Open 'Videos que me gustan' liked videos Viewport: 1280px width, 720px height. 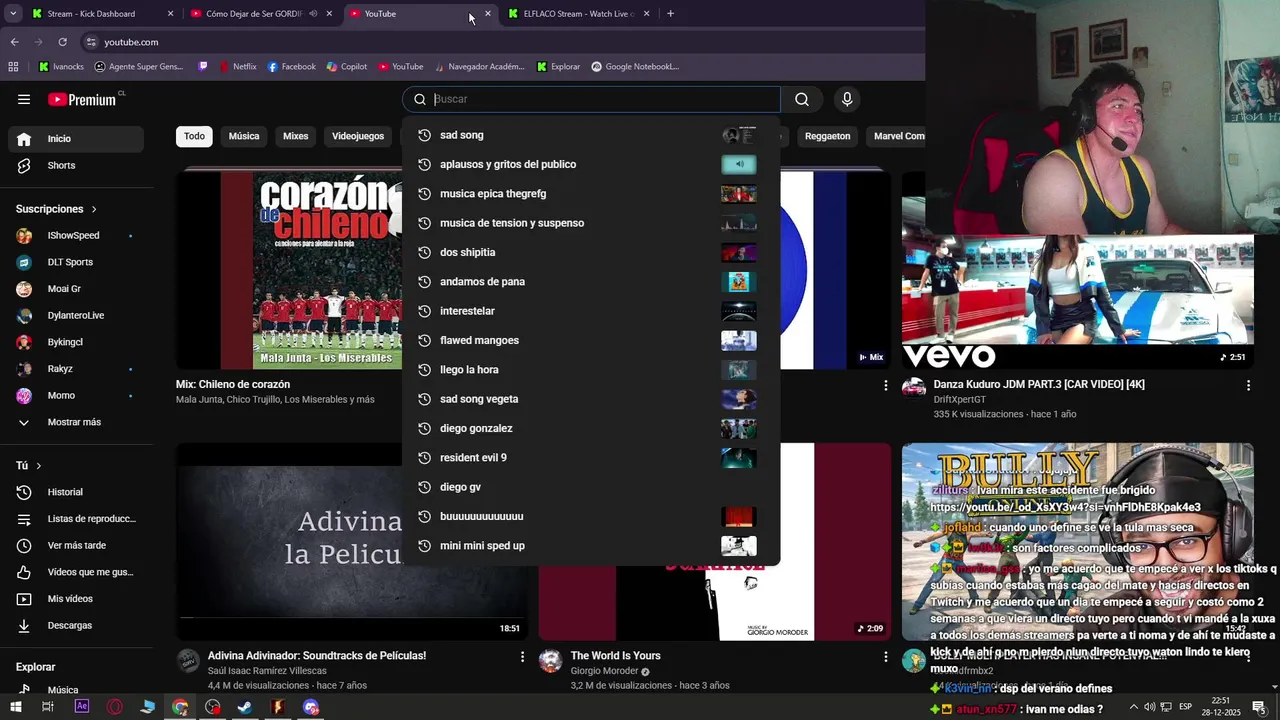(x=76, y=572)
